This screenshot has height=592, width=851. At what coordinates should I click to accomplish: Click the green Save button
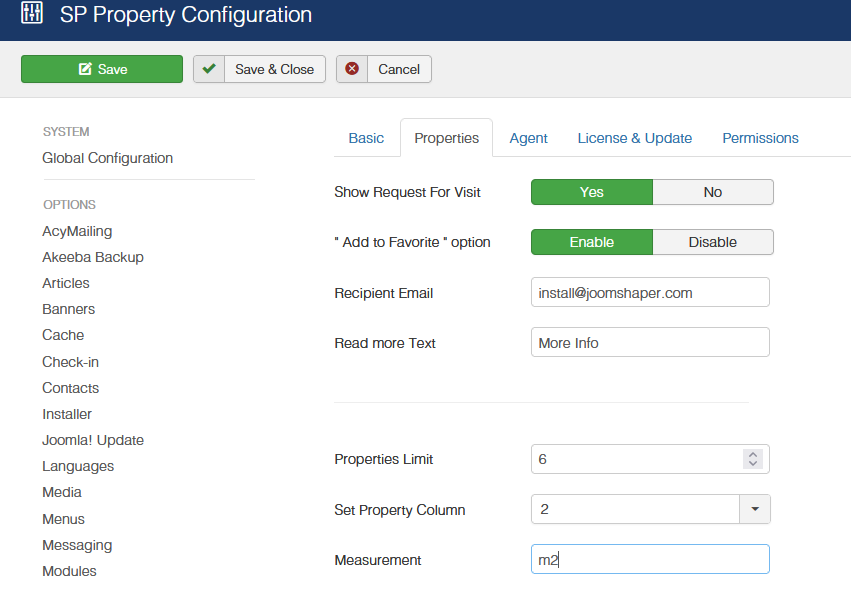pyautogui.click(x=102, y=69)
